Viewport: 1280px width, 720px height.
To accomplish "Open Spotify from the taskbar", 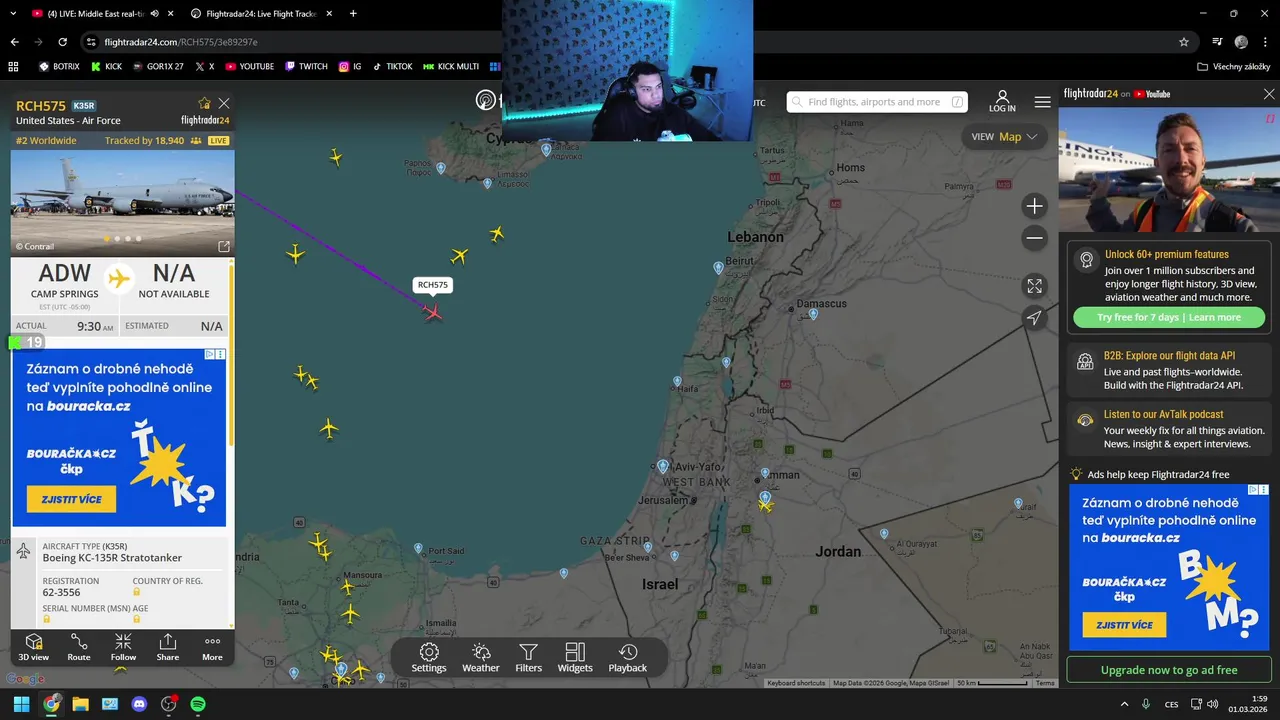I will pos(198,704).
